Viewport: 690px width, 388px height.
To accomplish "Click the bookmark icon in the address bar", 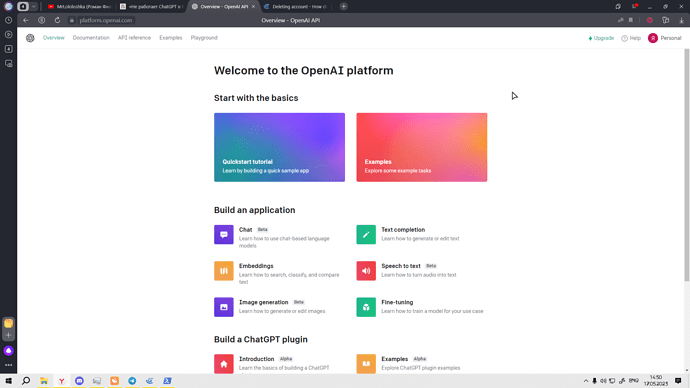I will pyautogui.click(x=631, y=20).
